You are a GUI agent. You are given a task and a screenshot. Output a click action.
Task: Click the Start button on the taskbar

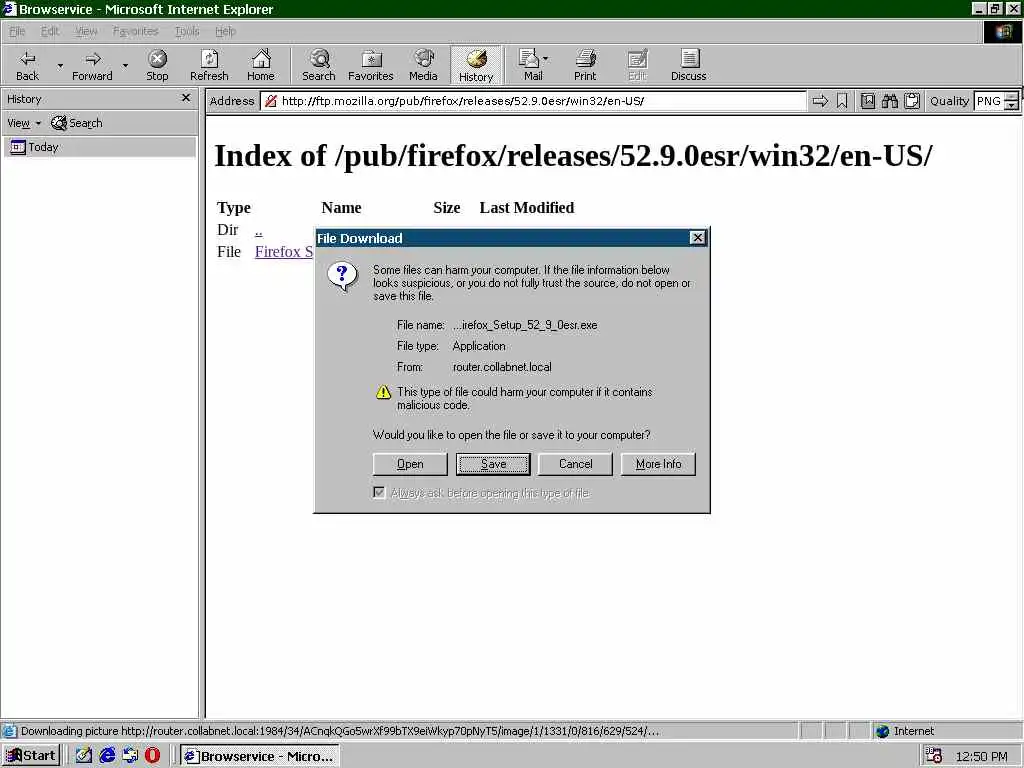tap(31, 756)
